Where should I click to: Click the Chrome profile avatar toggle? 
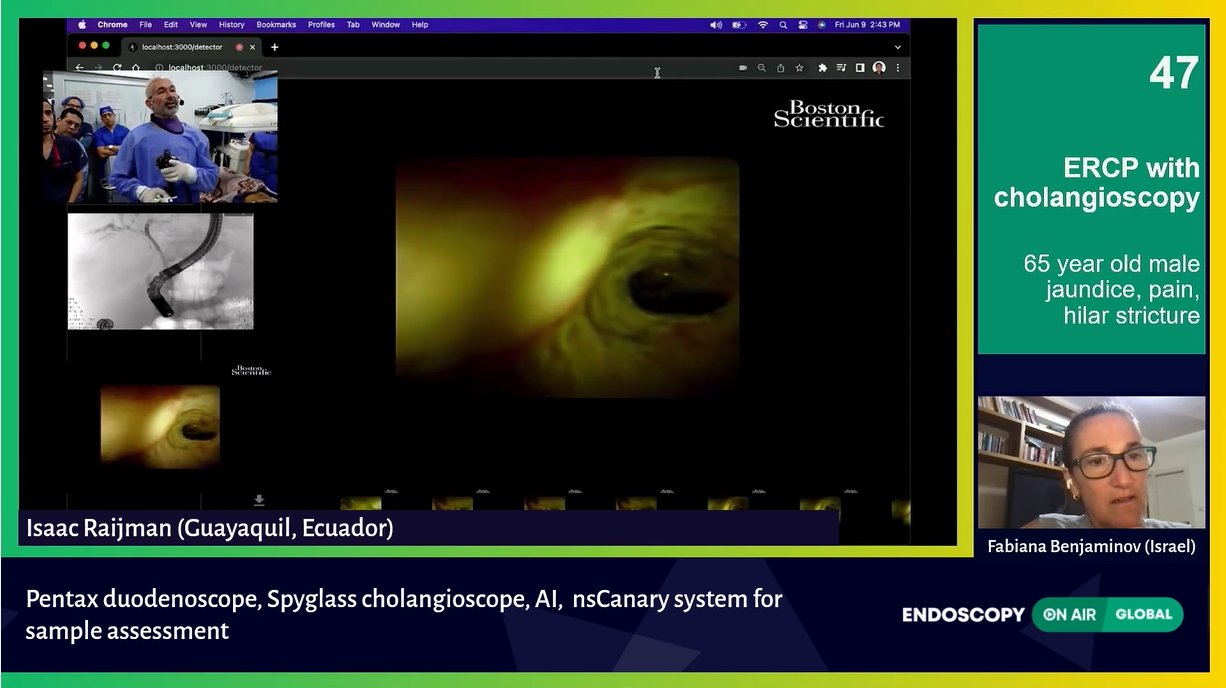click(x=879, y=68)
